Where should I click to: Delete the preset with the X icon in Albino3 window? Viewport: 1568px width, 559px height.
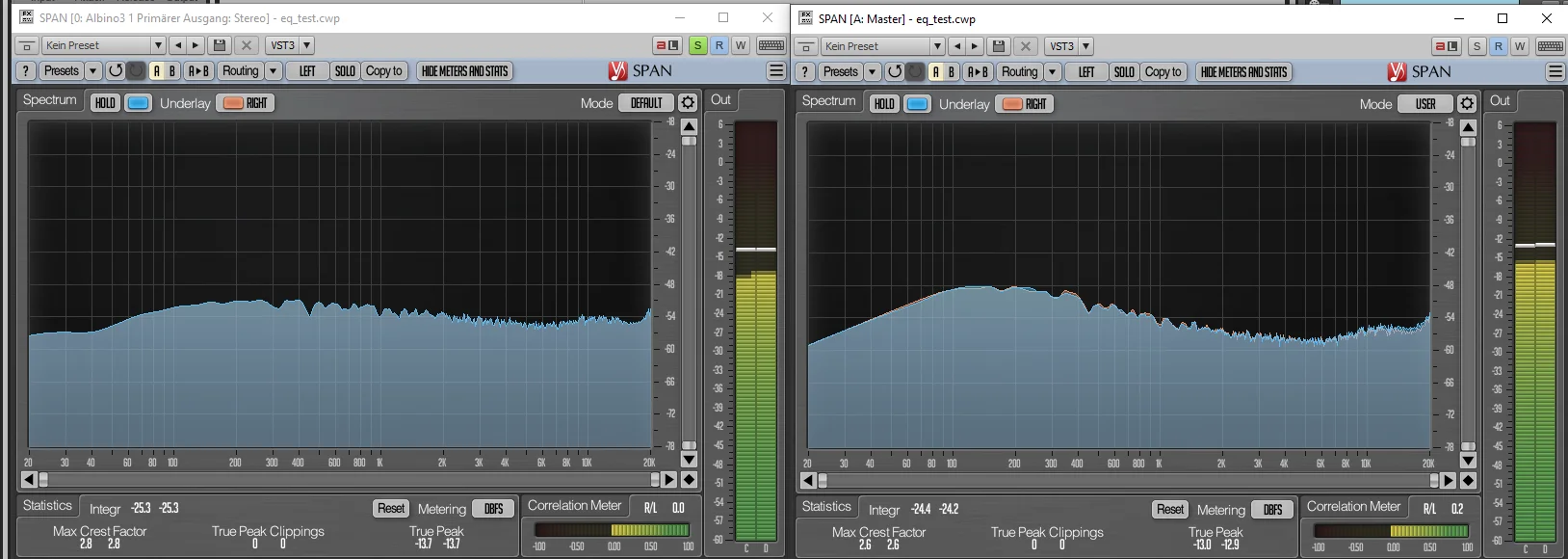click(x=247, y=45)
